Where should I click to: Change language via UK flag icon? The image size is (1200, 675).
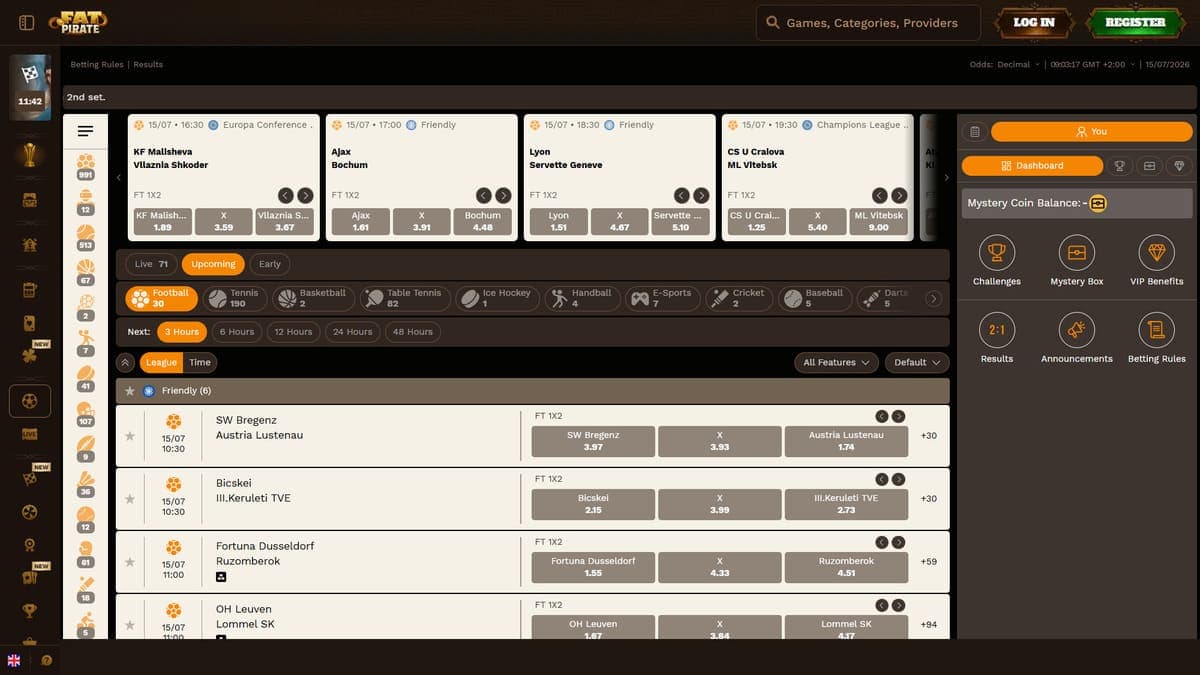14,660
